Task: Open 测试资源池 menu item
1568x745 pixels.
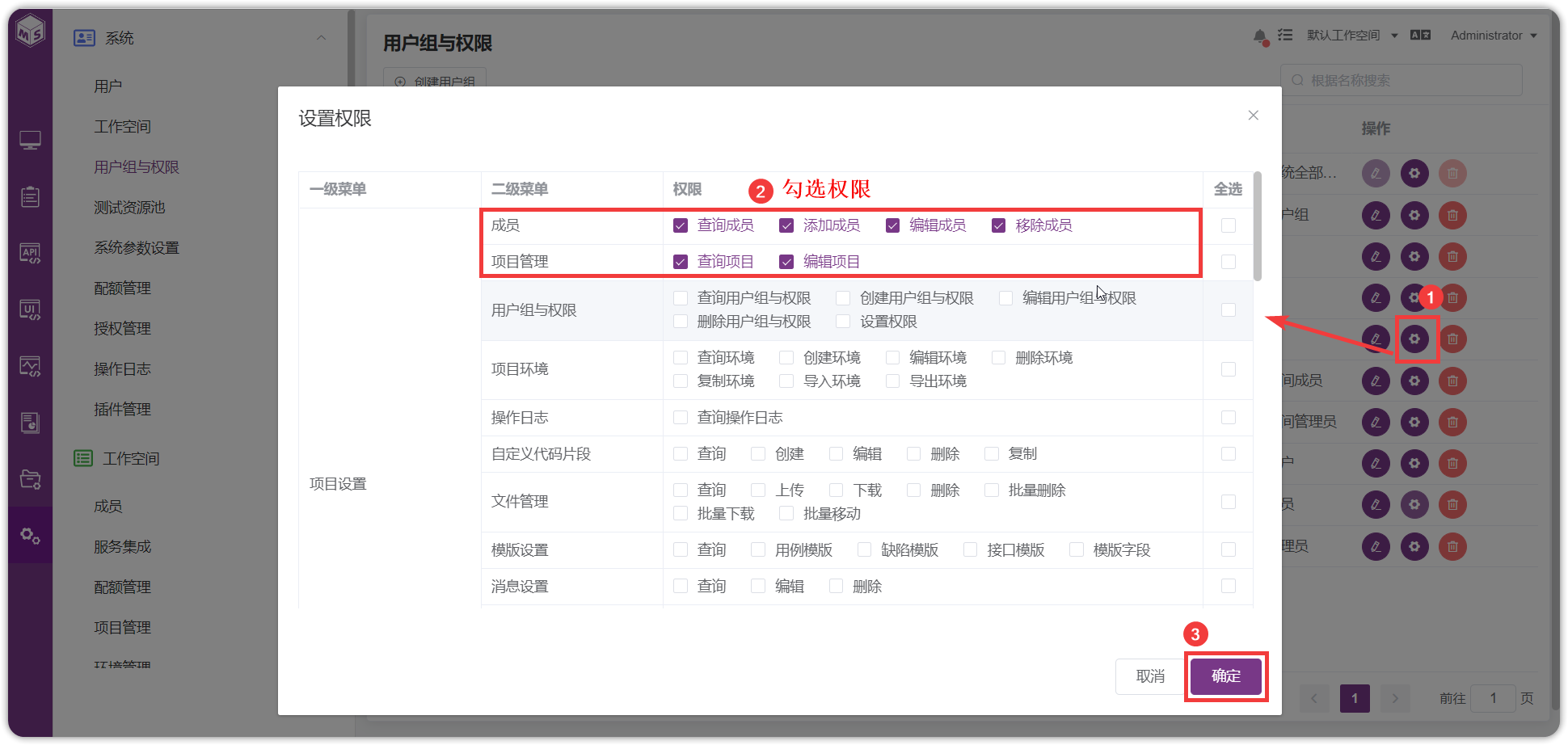Action: point(129,208)
